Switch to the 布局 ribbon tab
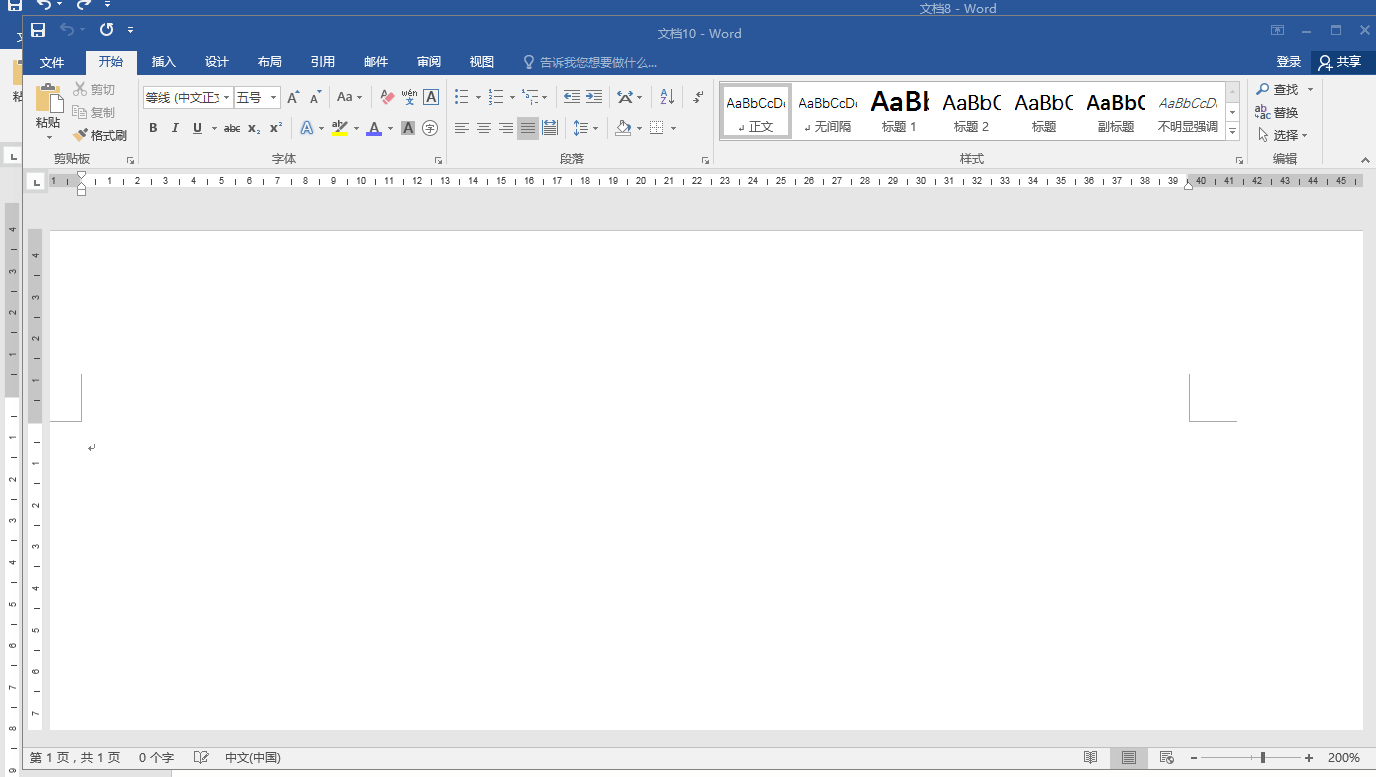Screen dimensions: 1376x777 pyautogui.click(x=270, y=62)
